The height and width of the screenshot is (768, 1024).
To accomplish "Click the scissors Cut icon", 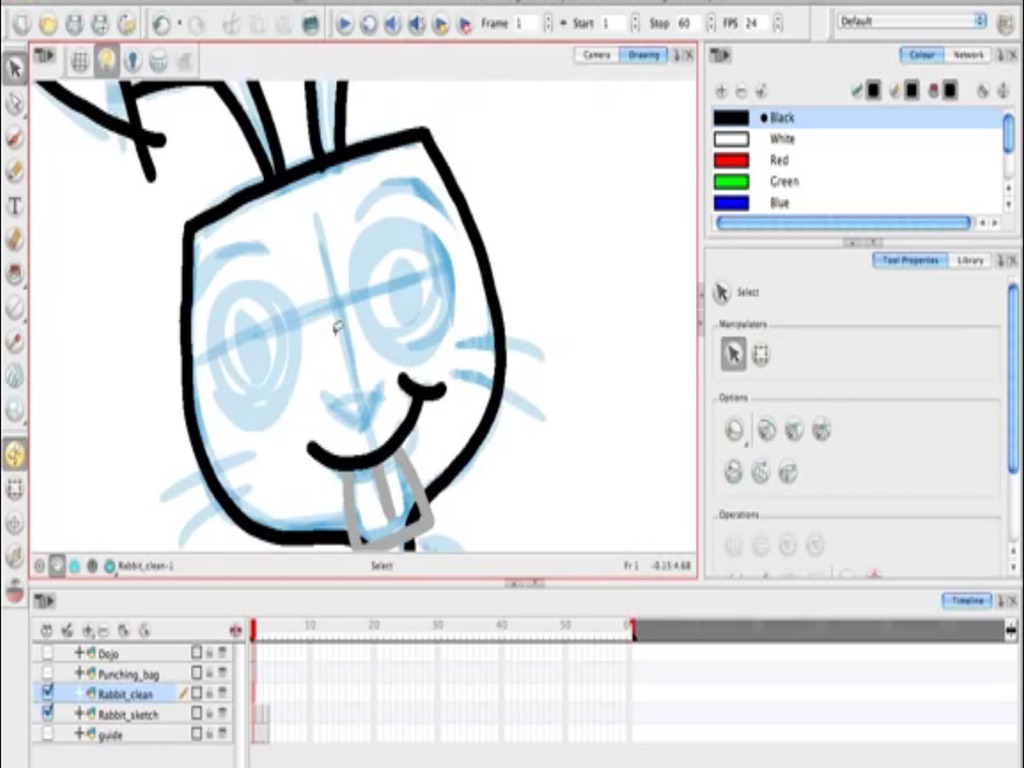I will (x=230, y=25).
